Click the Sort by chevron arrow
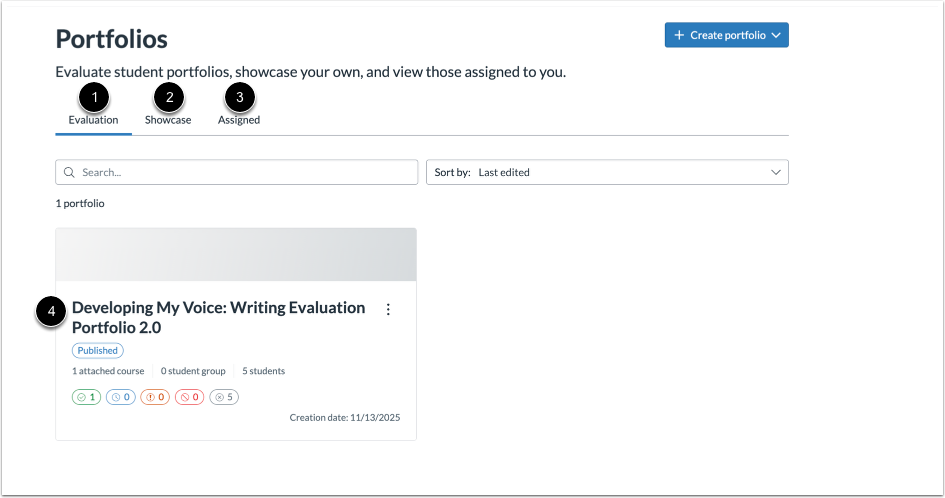The height and width of the screenshot is (498, 945). point(776,172)
